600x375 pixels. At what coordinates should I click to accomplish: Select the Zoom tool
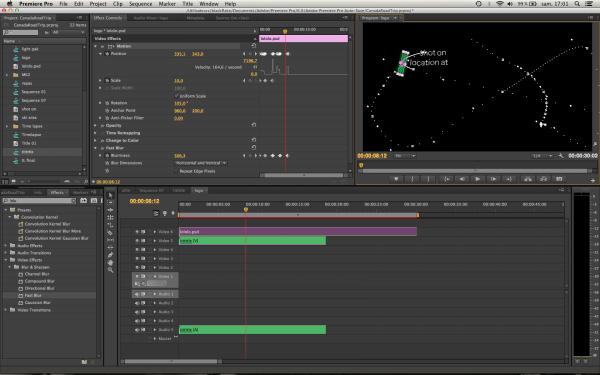(110, 270)
